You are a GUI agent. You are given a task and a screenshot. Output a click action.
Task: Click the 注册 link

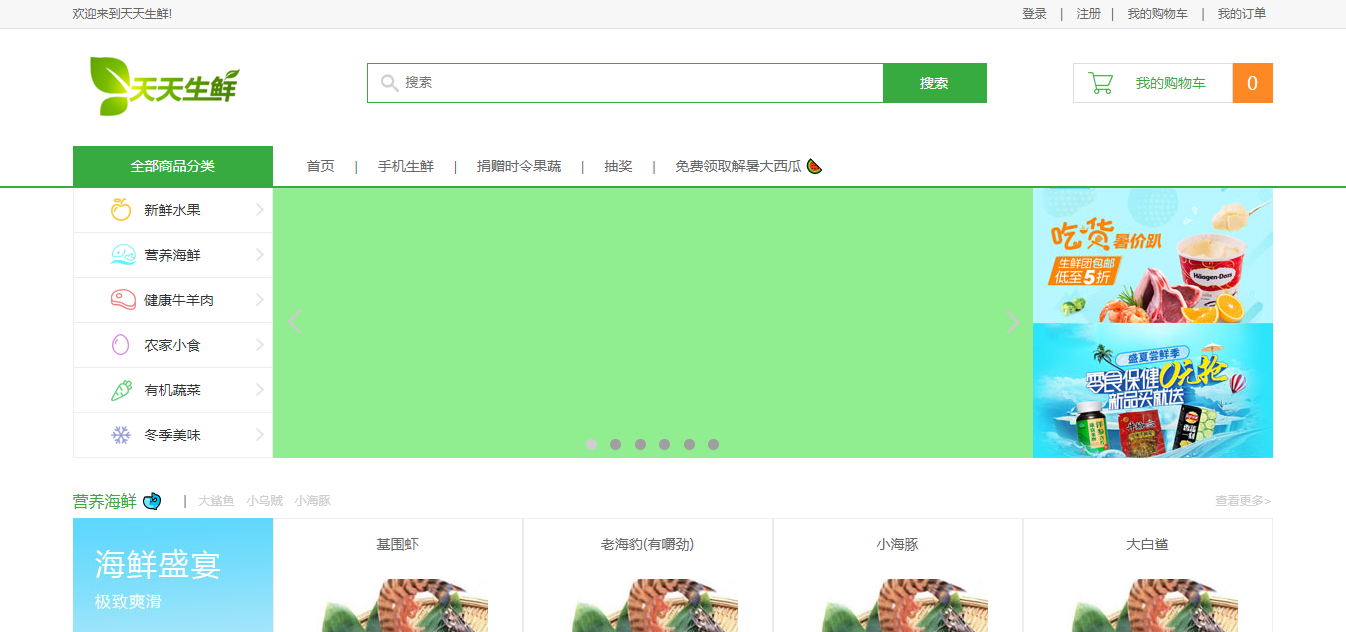tap(1088, 14)
